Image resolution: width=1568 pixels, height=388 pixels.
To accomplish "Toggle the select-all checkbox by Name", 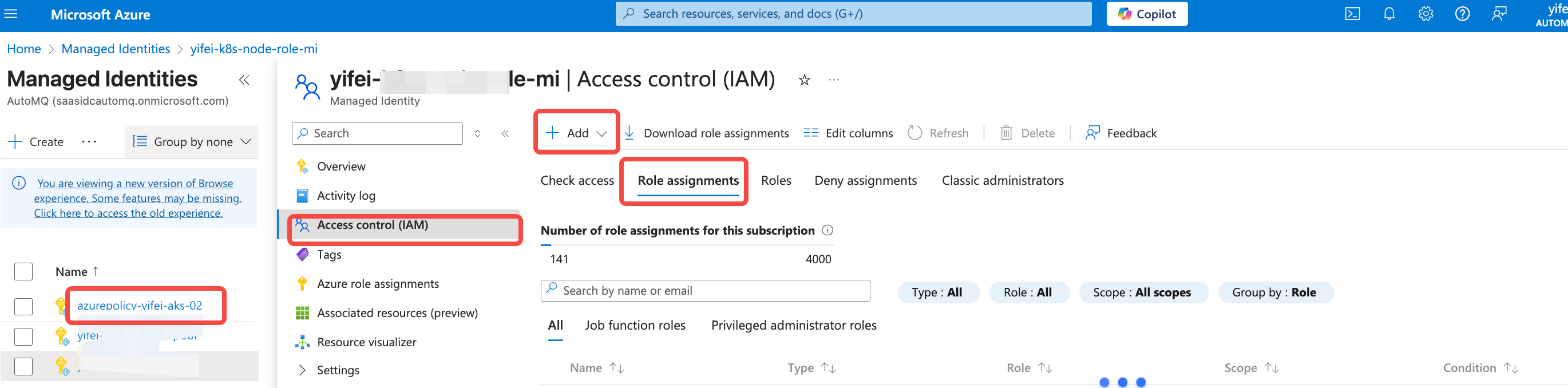I will 23,272.
